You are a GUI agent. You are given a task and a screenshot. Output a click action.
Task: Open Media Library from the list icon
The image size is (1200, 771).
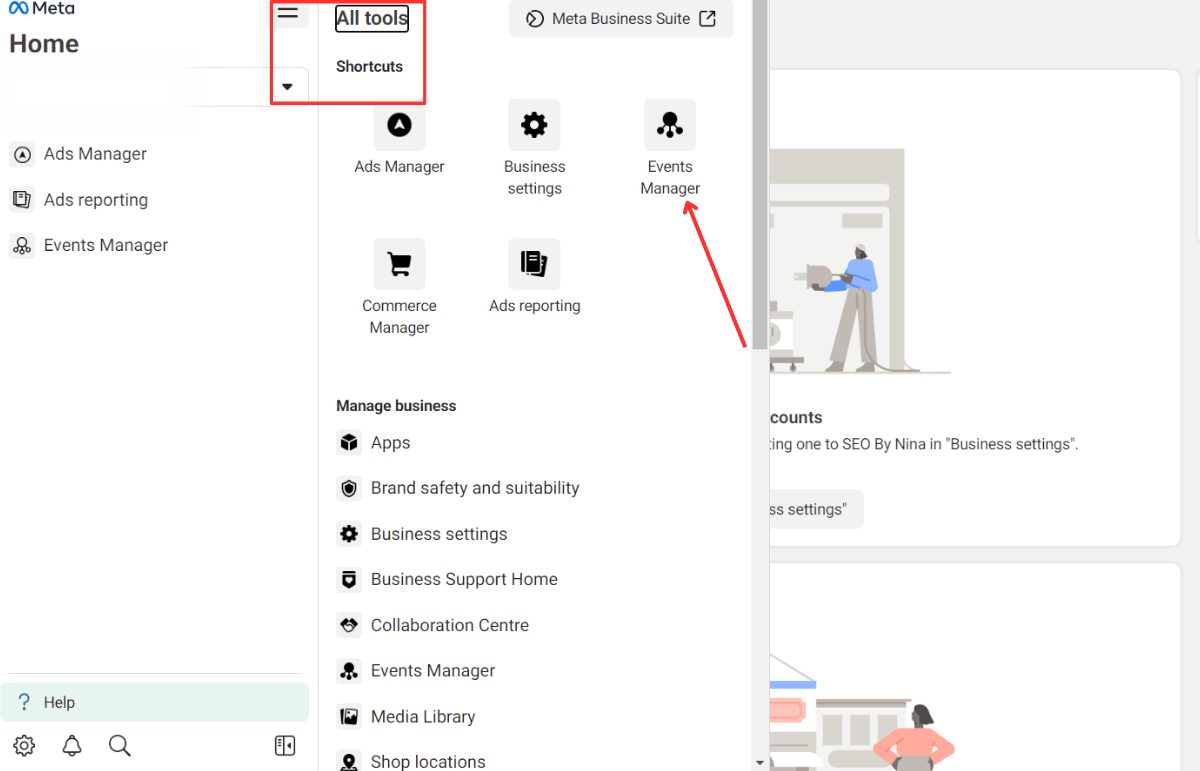tap(349, 716)
